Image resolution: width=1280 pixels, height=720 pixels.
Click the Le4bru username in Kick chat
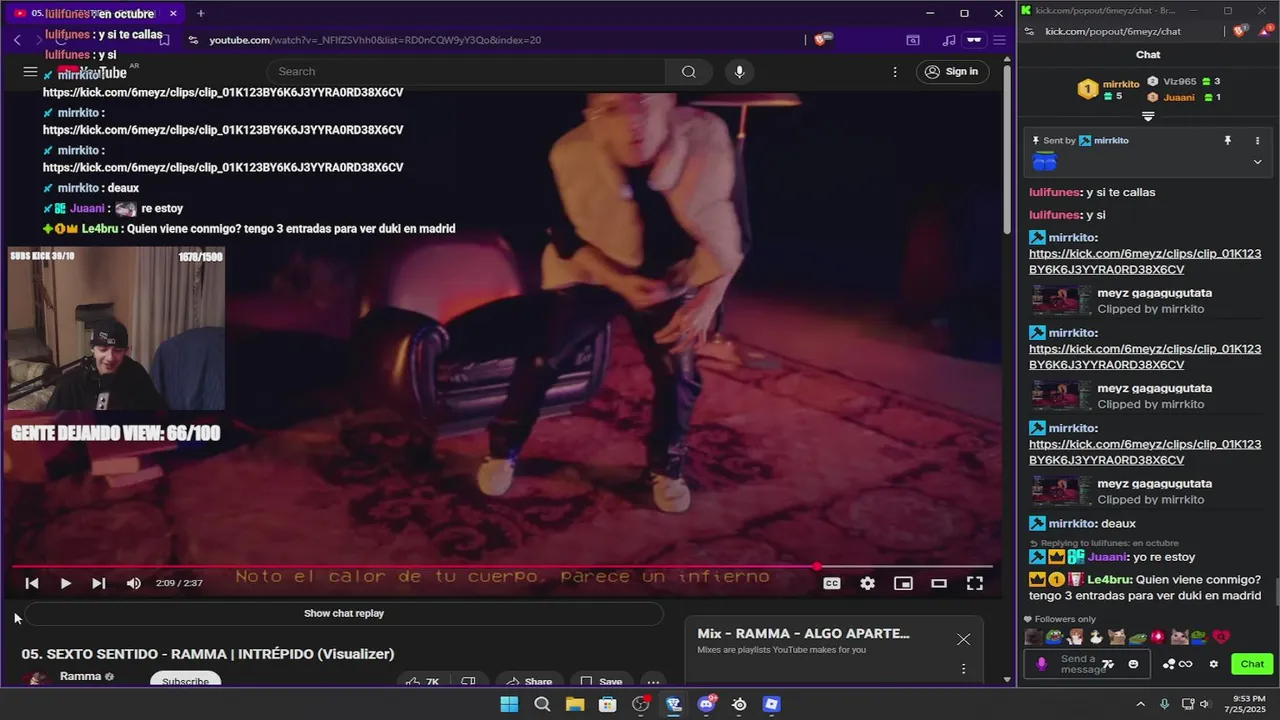tap(1109, 579)
